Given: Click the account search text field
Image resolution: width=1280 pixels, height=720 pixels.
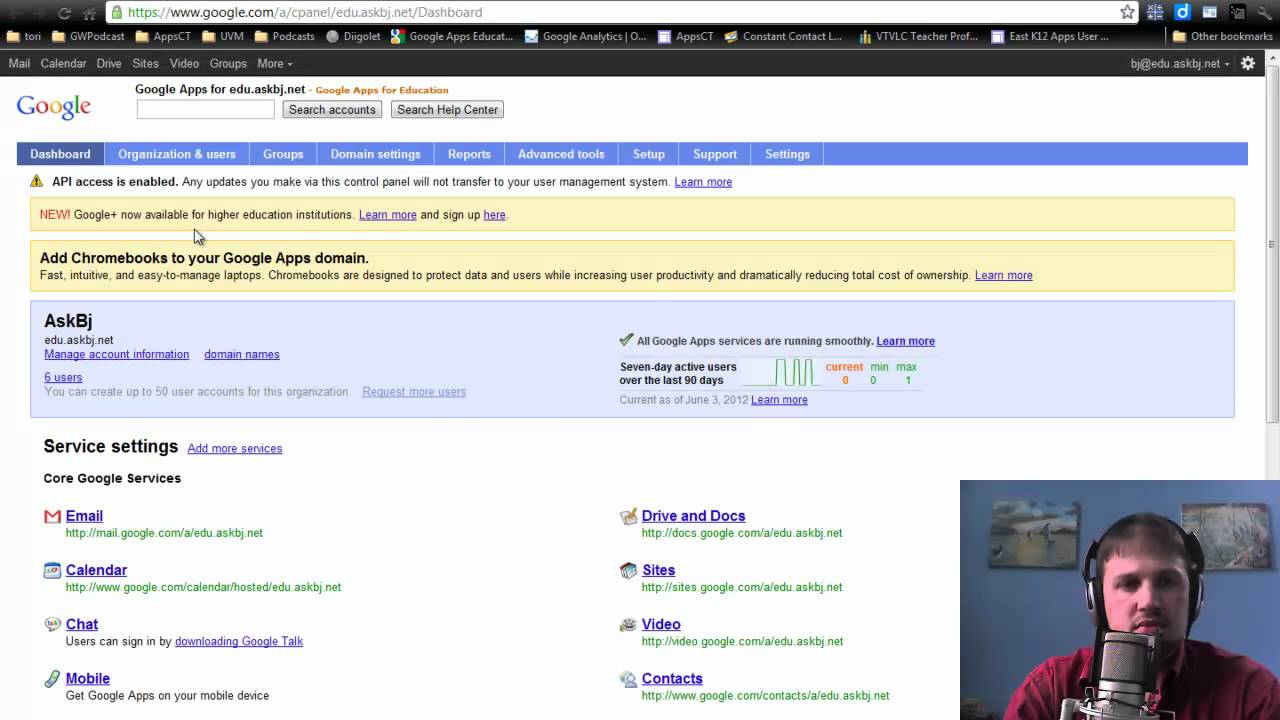Looking at the screenshot, I should tap(206, 110).
